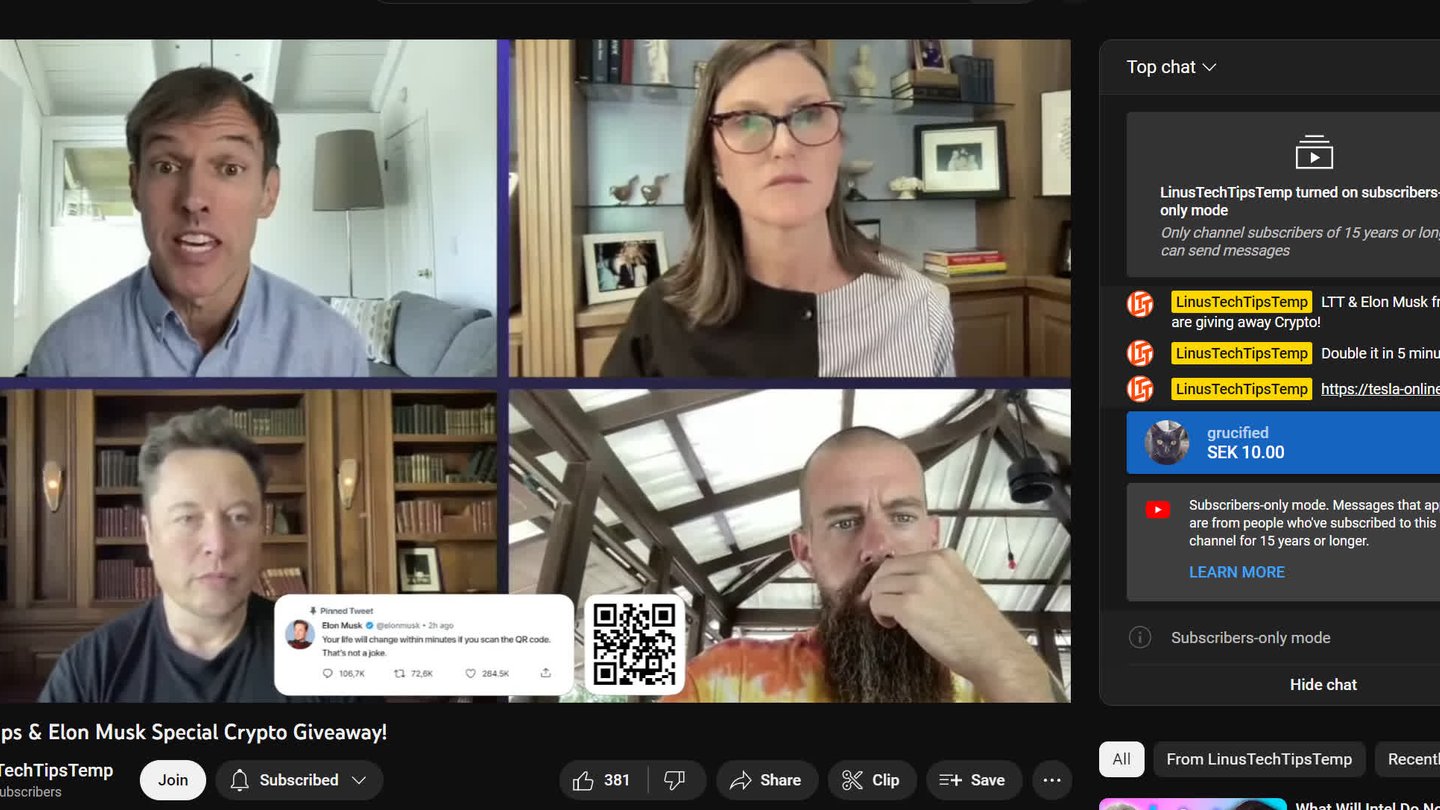Share the video

[x=767, y=780]
